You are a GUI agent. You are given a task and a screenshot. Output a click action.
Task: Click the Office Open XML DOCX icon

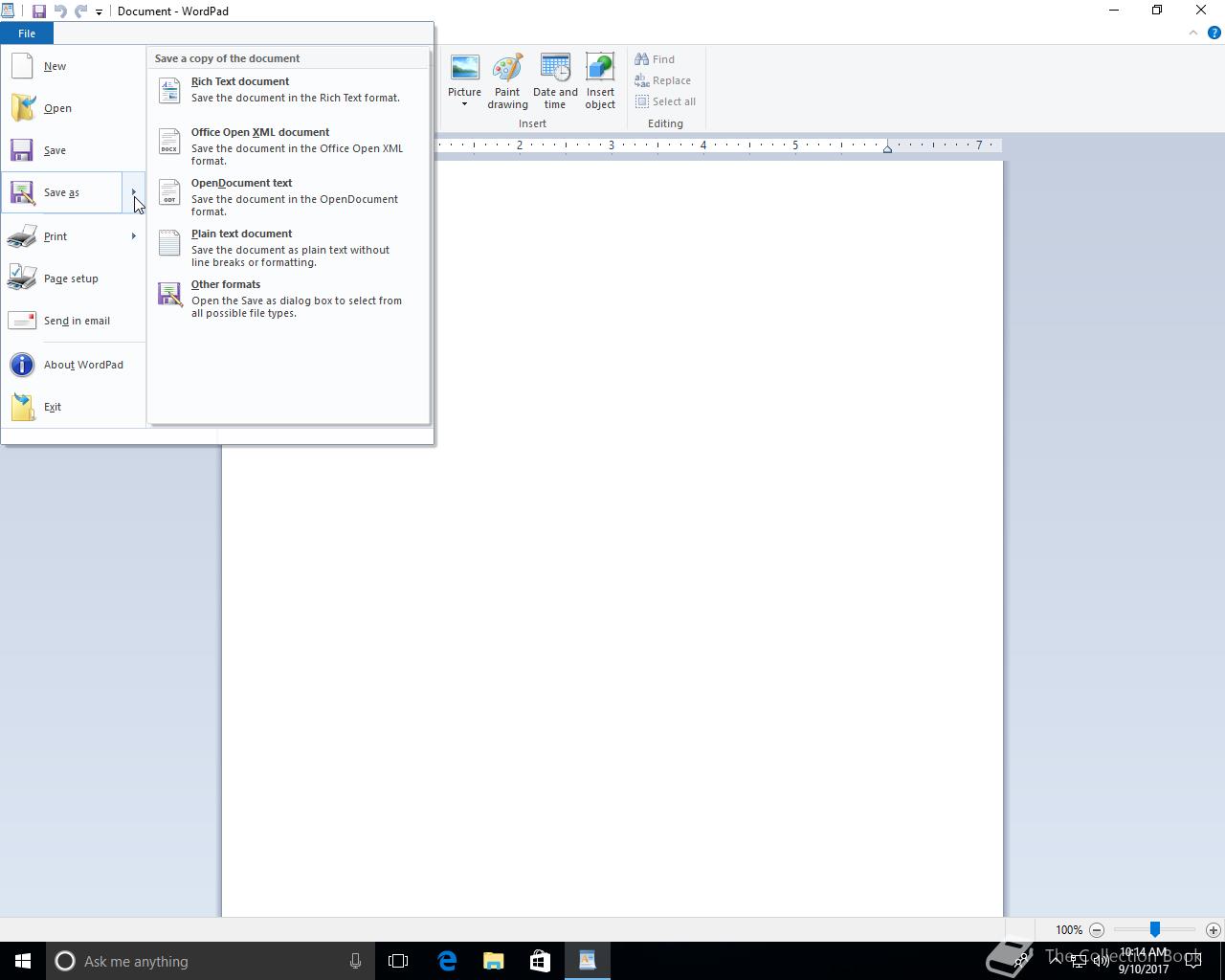point(169,141)
